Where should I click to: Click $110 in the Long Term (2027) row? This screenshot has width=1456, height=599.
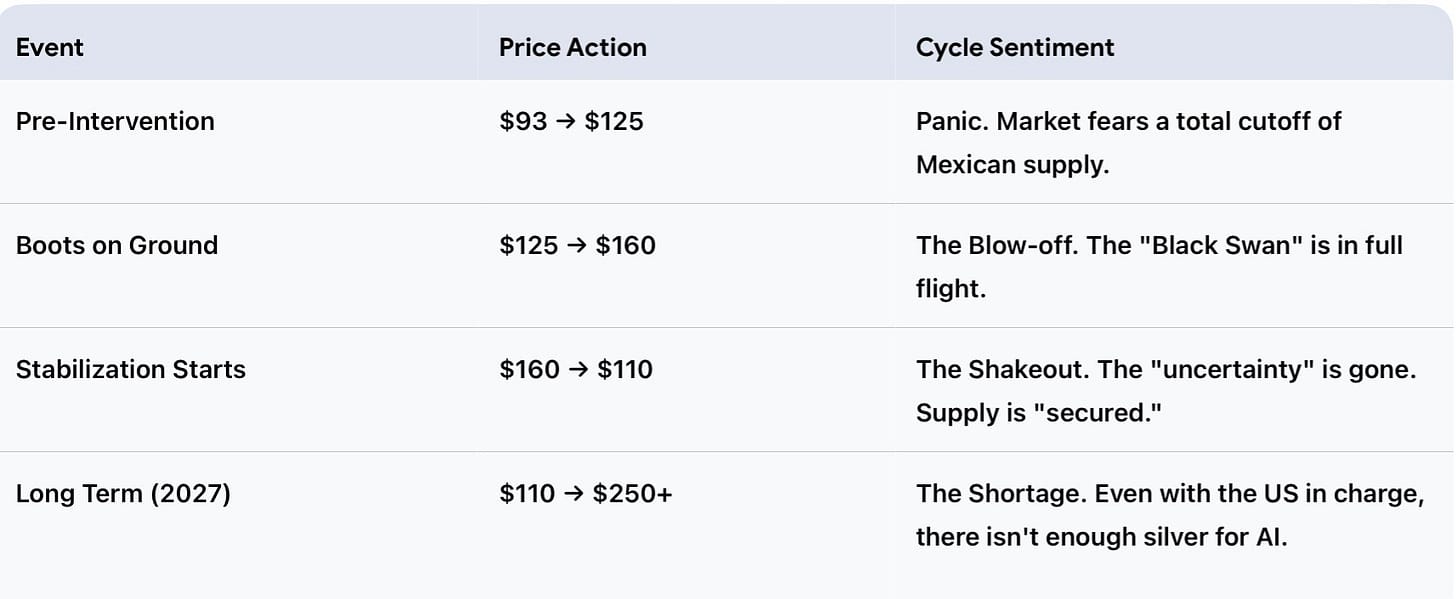[x=527, y=493]
